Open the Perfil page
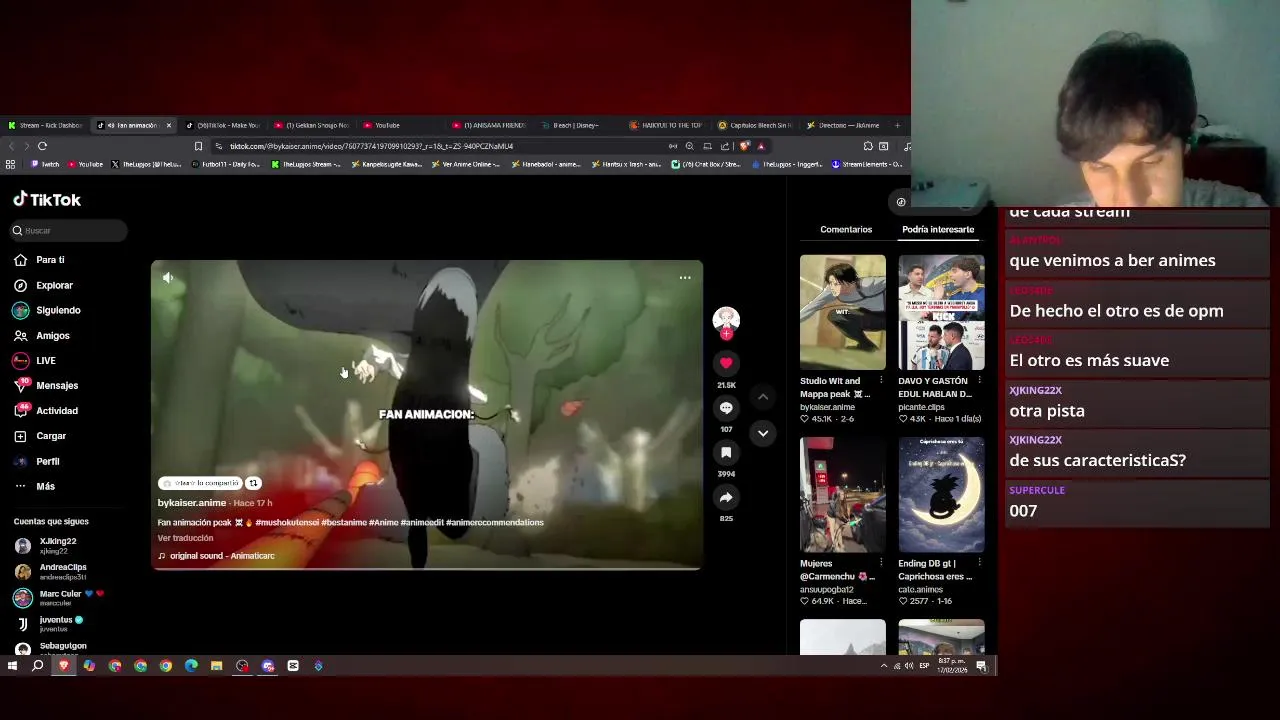This screenshot has height=720, width=1280. click(37, 461)
